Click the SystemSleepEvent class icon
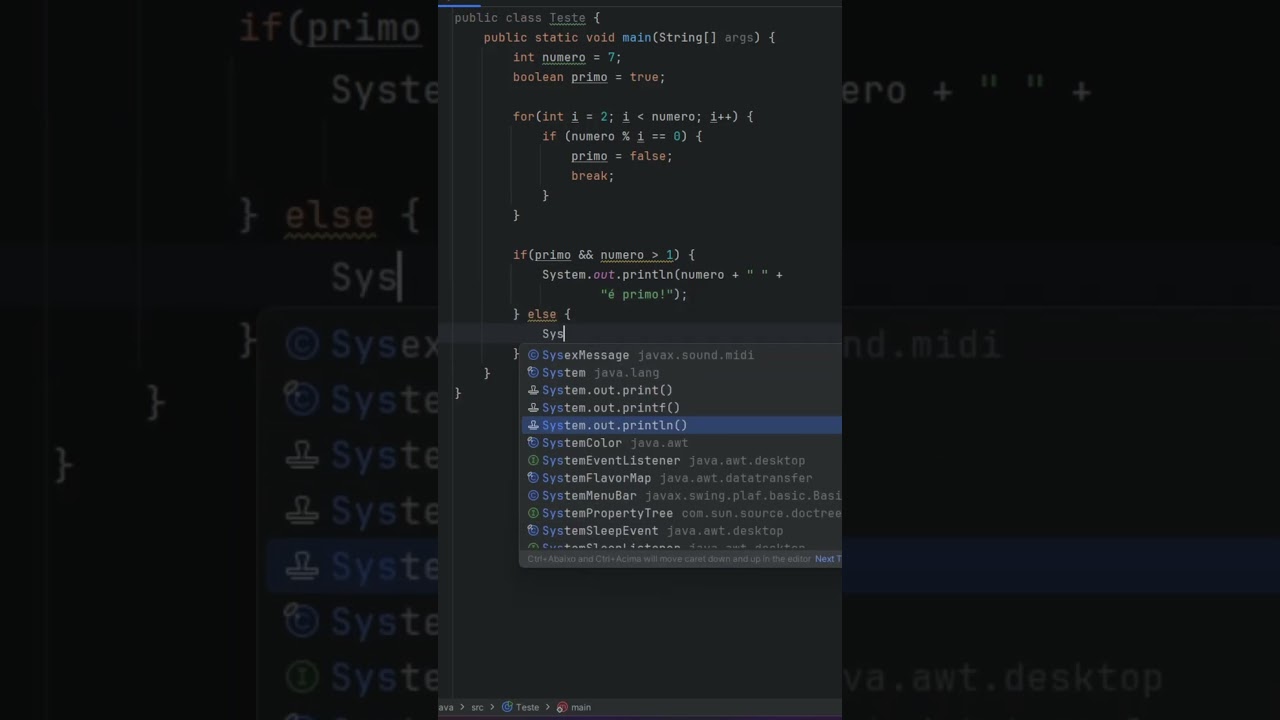Screen dimensions: 1280x720 click(533, 531)
